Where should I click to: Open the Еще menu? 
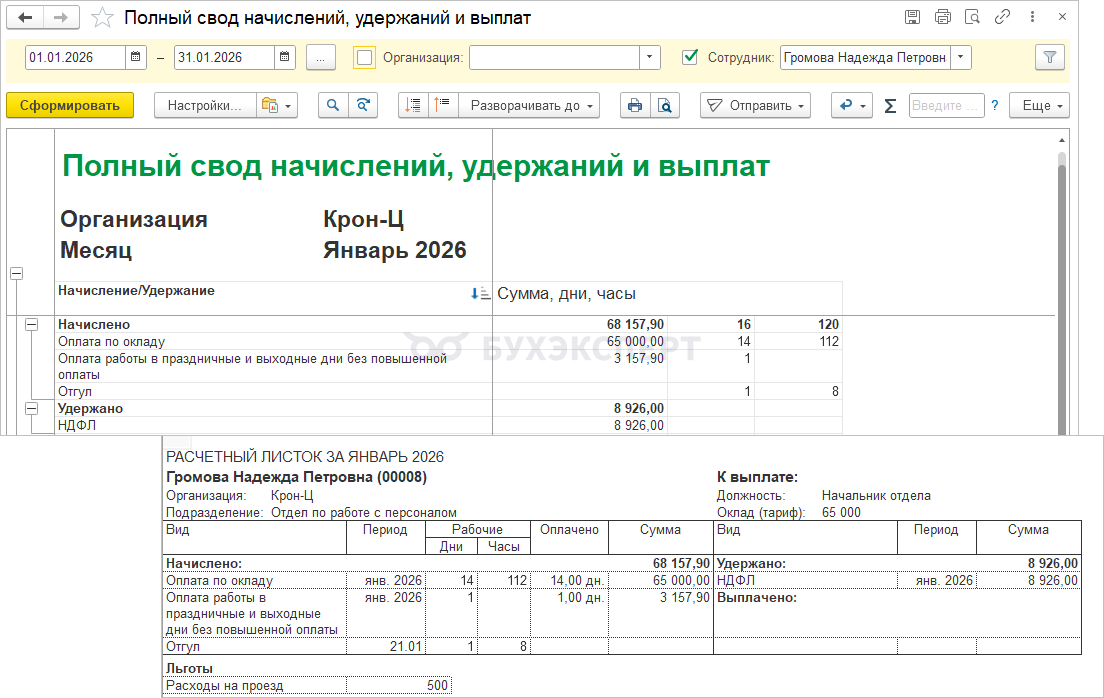click(1039, 105)
